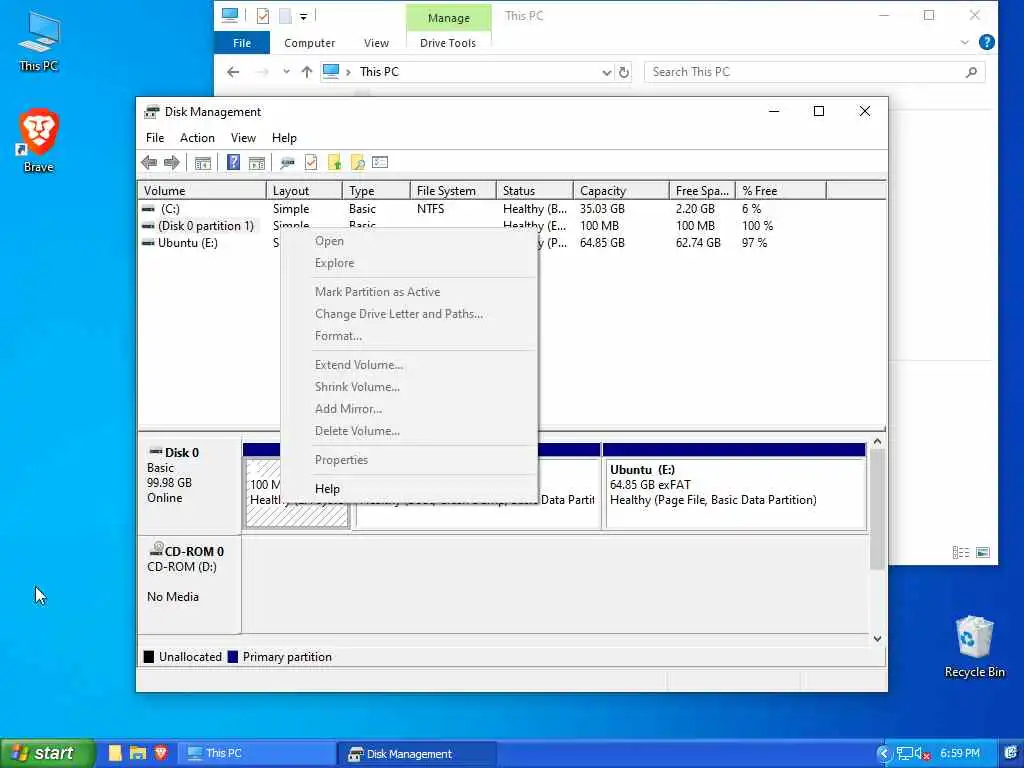Click the back arrow in This PC window
Screen dimensions: 1024x768
pos(233,72)
